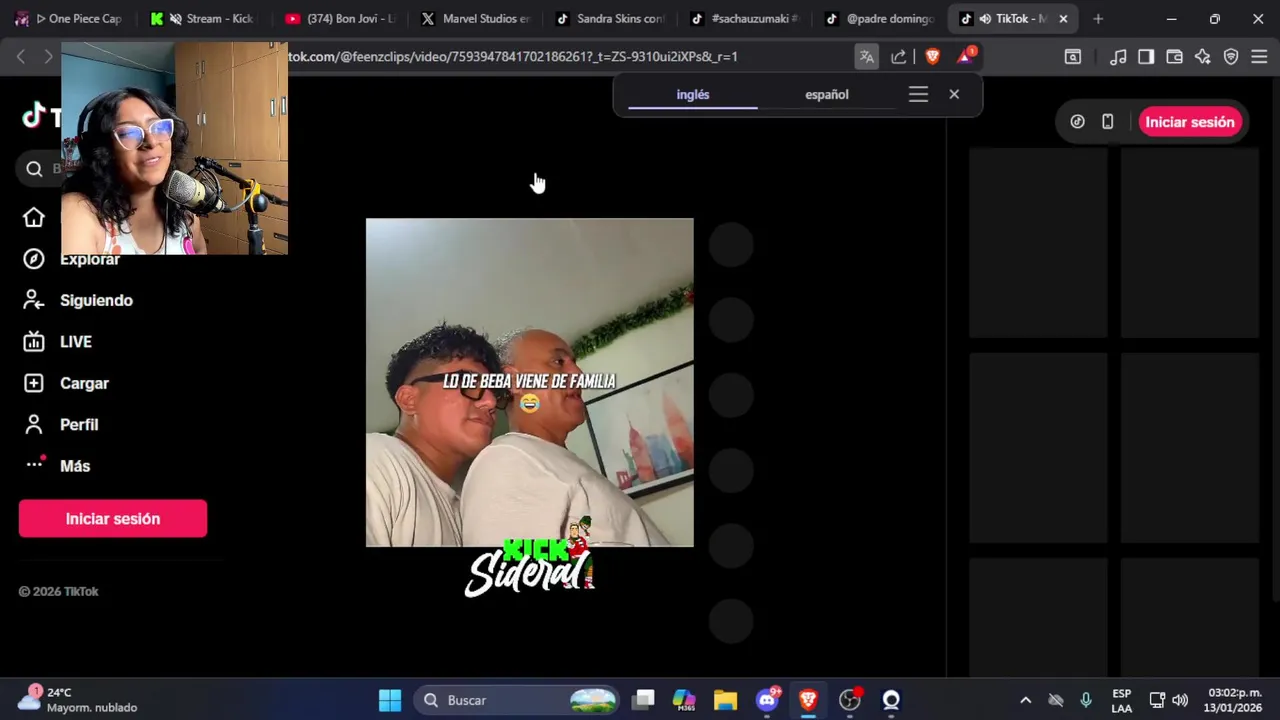Open the volume tray icon
1280x720 pixels.
point(1180,700)
